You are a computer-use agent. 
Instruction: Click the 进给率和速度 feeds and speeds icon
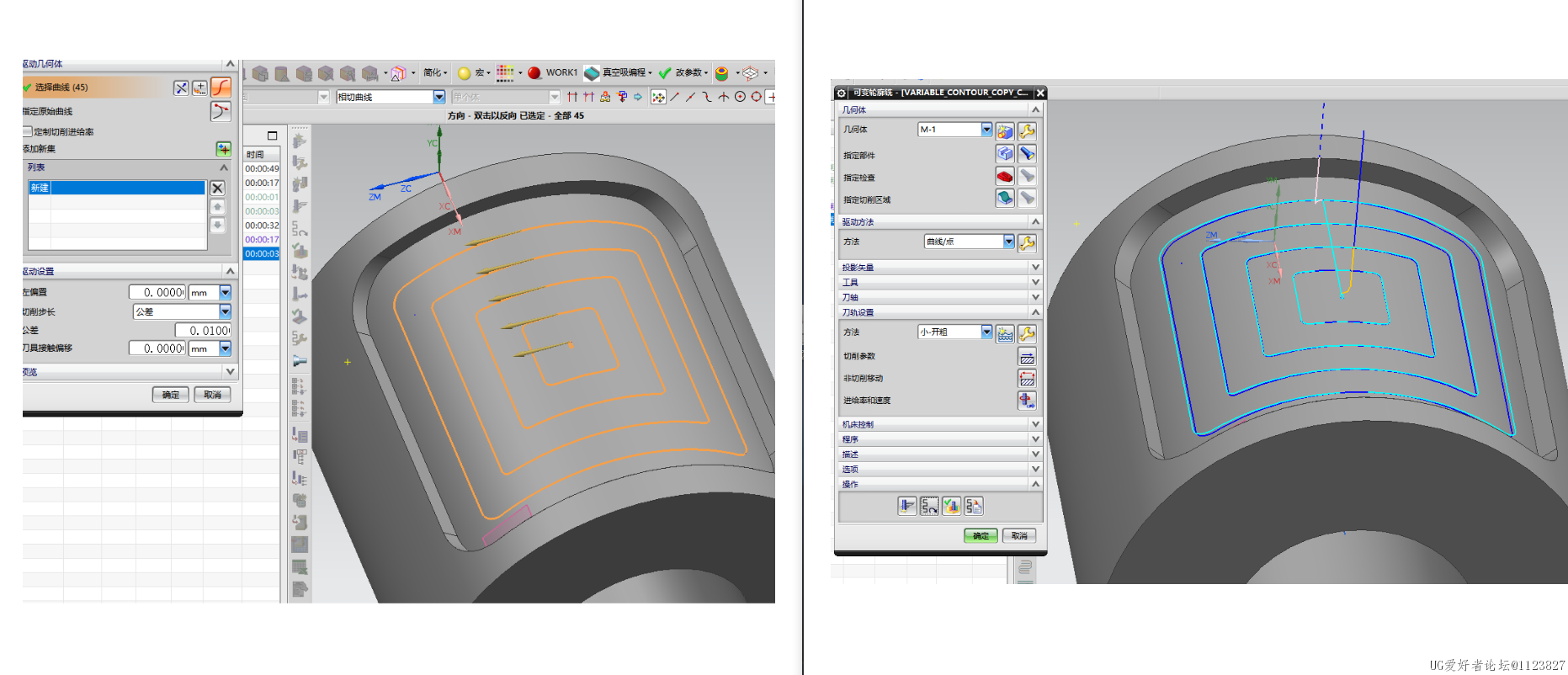pyautogui.click(x=1027, y=401)
